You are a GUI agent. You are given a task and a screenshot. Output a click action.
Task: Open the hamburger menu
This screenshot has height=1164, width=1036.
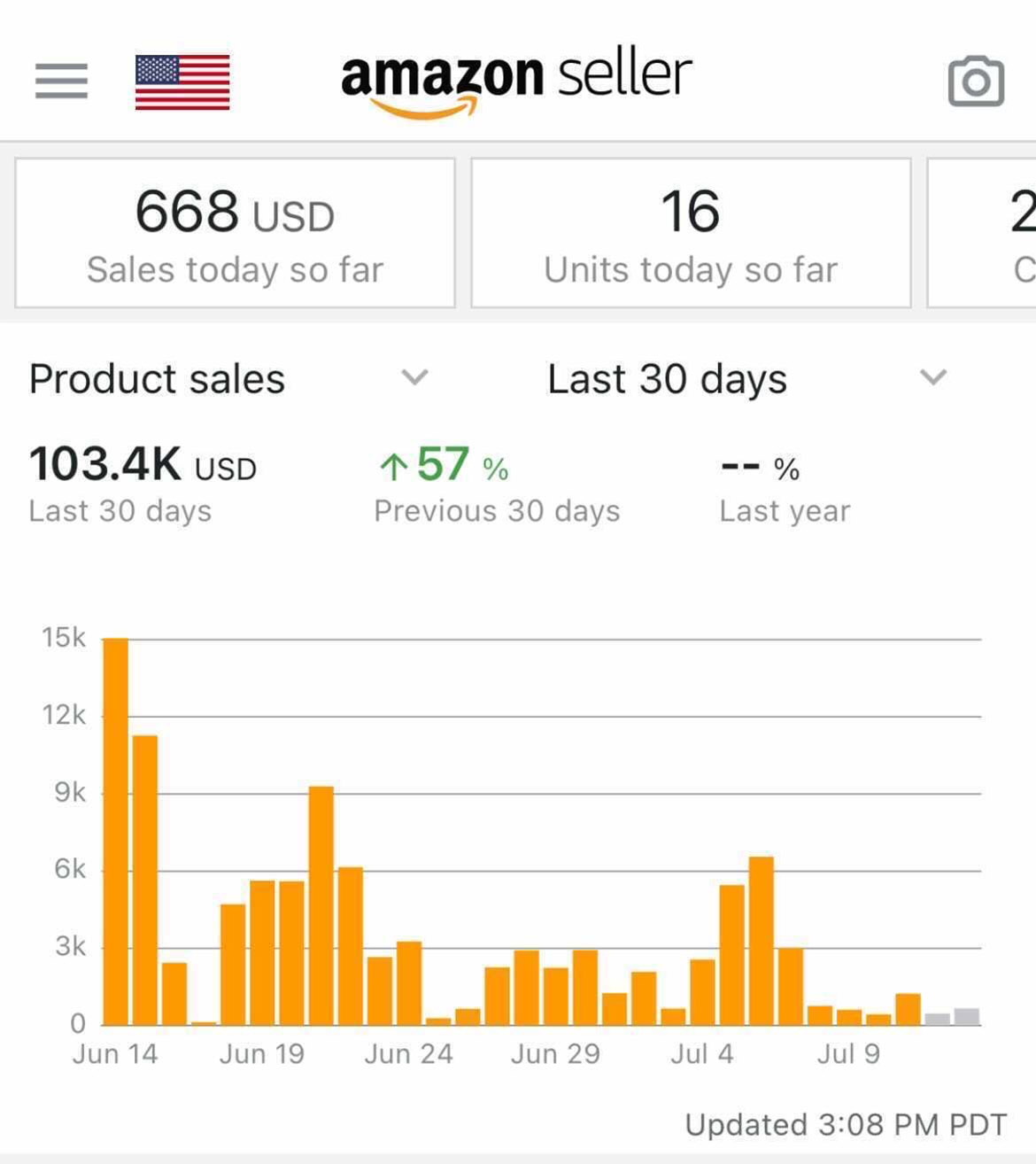(62, 81)
